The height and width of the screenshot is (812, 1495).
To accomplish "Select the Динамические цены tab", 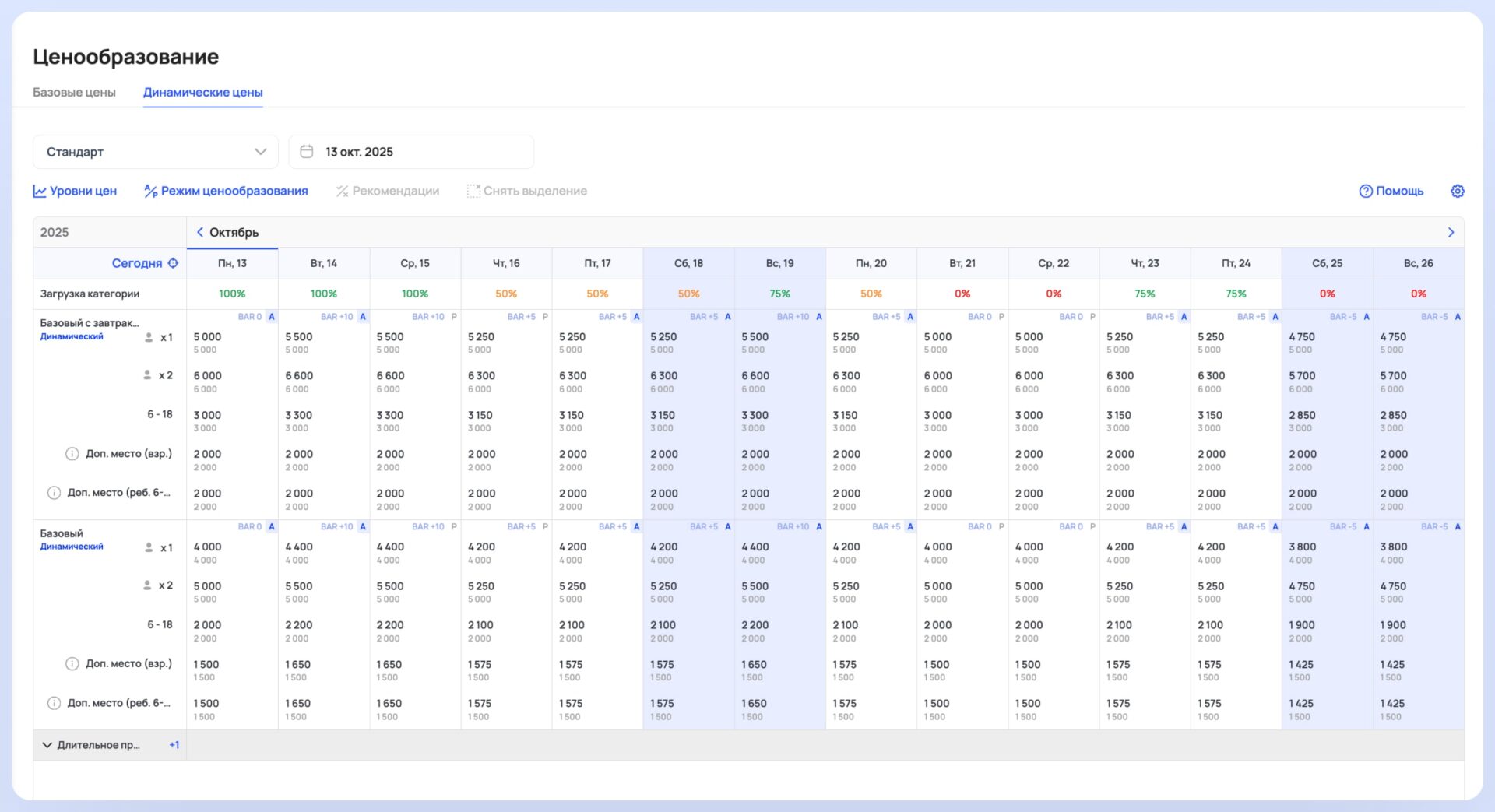I will pos(202,92).
